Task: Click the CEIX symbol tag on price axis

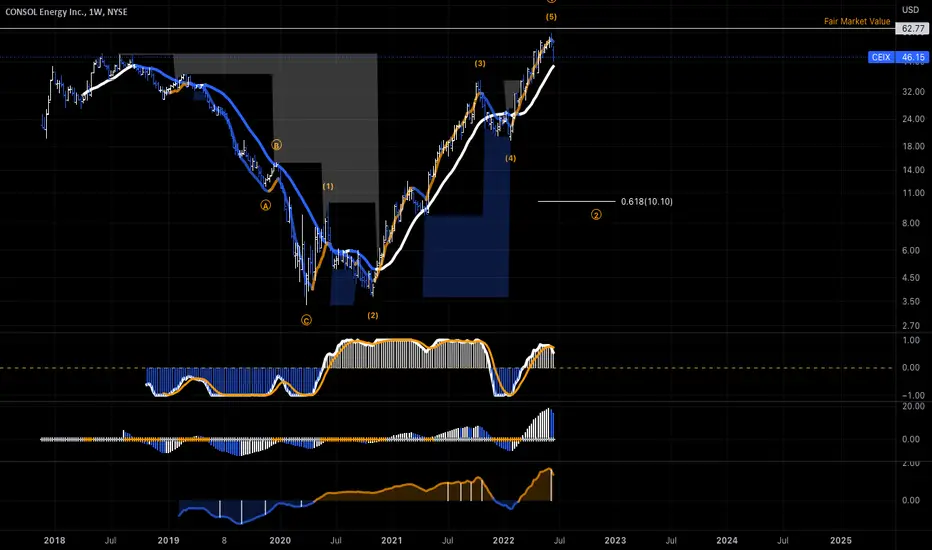Action: click(881, 57)
